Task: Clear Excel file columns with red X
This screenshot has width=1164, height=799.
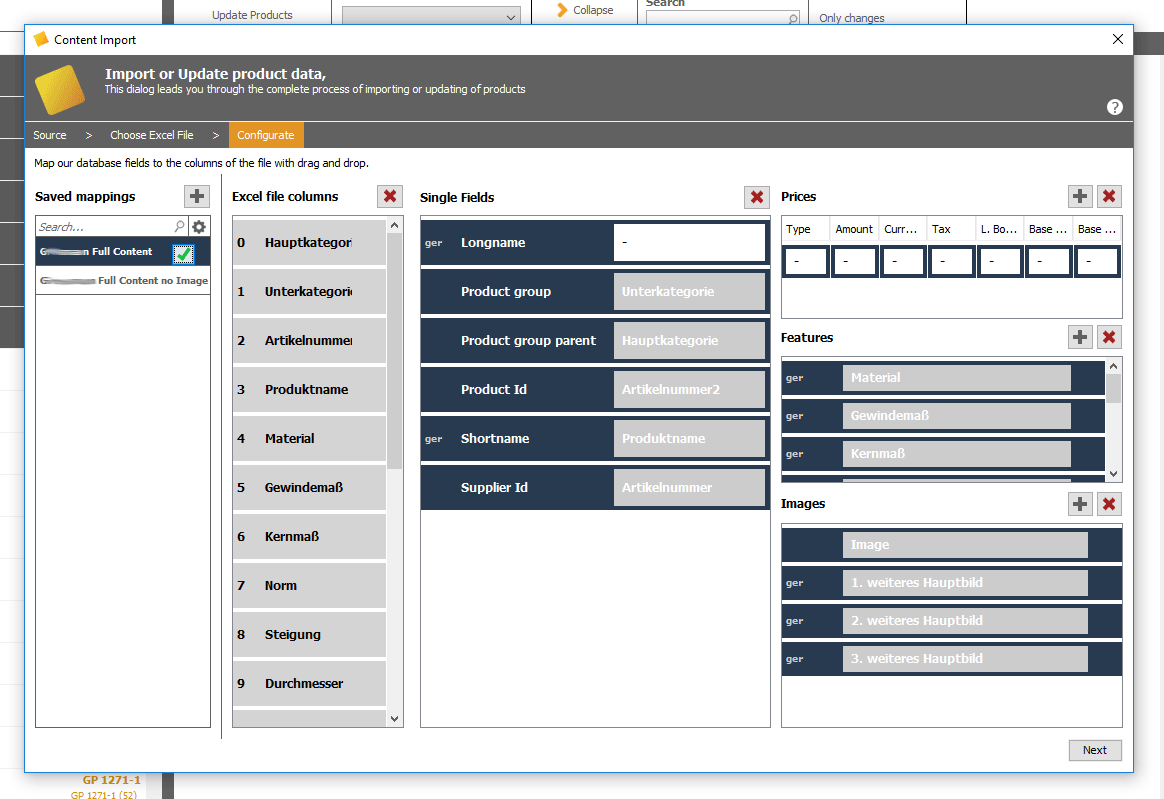Action: (390, 196)
